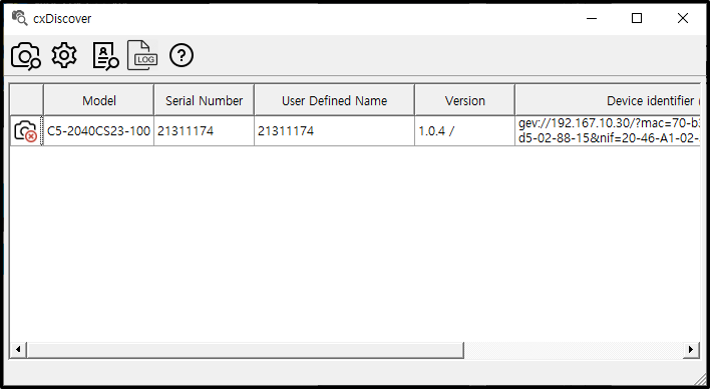Viewport: 710px width, 389px height.
Task: Select the model cell C5-2040CS23-100
Action: (99, 131)
